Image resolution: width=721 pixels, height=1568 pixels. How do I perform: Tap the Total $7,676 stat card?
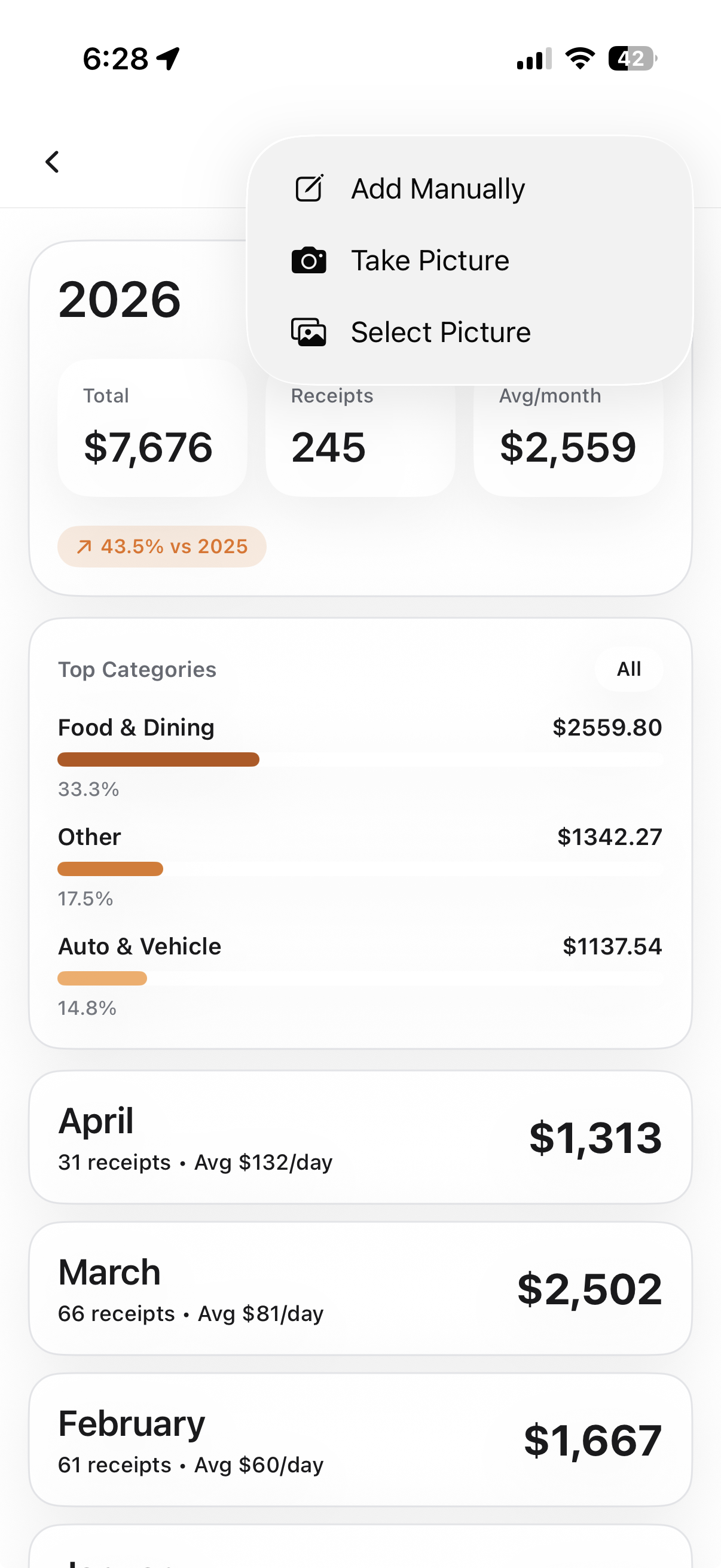coord(152,428)
